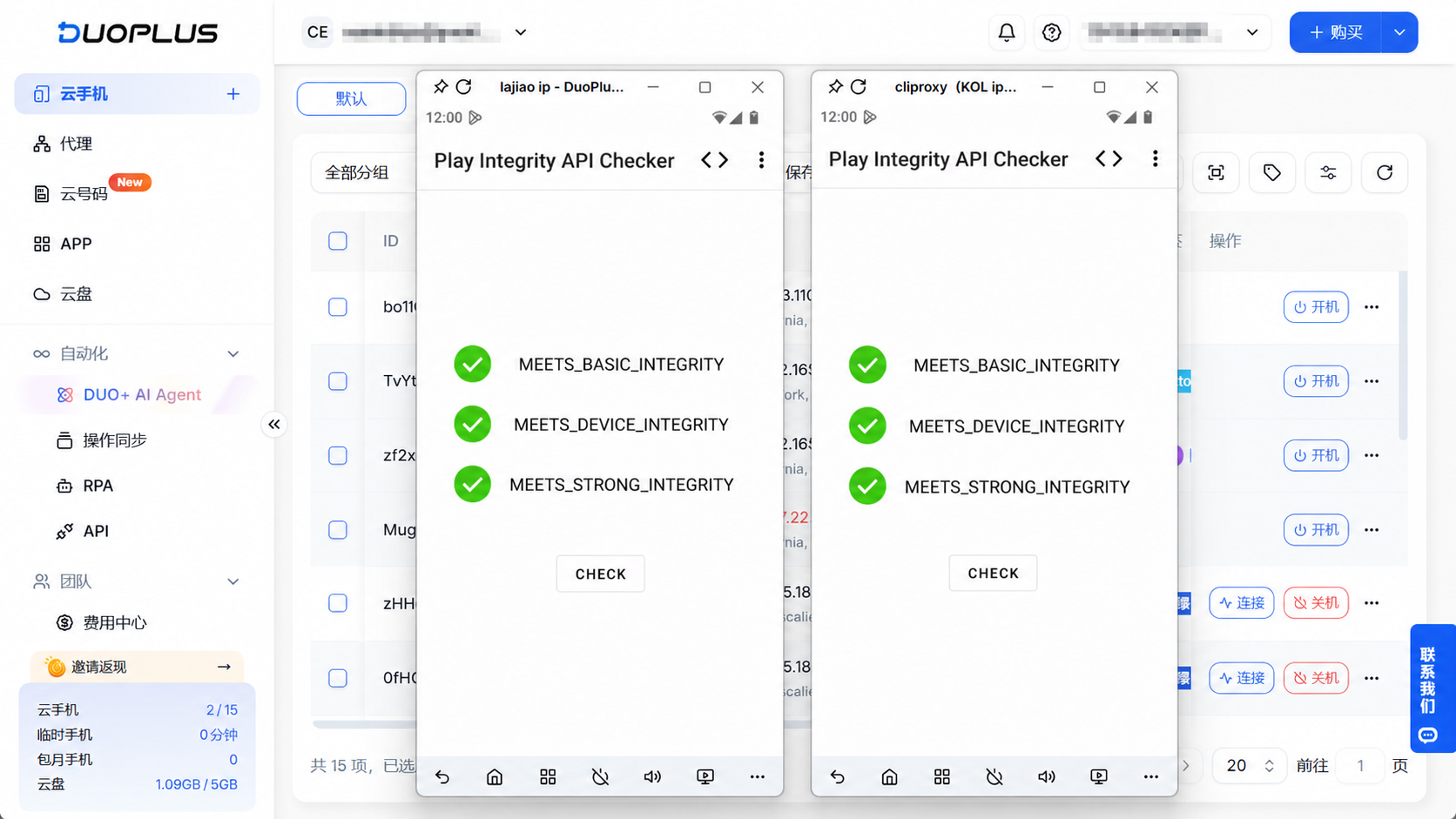Screen dimensions: 1456x819
Task: Refresh the lajiao ip phone window
Action: [x=464, y=86]
